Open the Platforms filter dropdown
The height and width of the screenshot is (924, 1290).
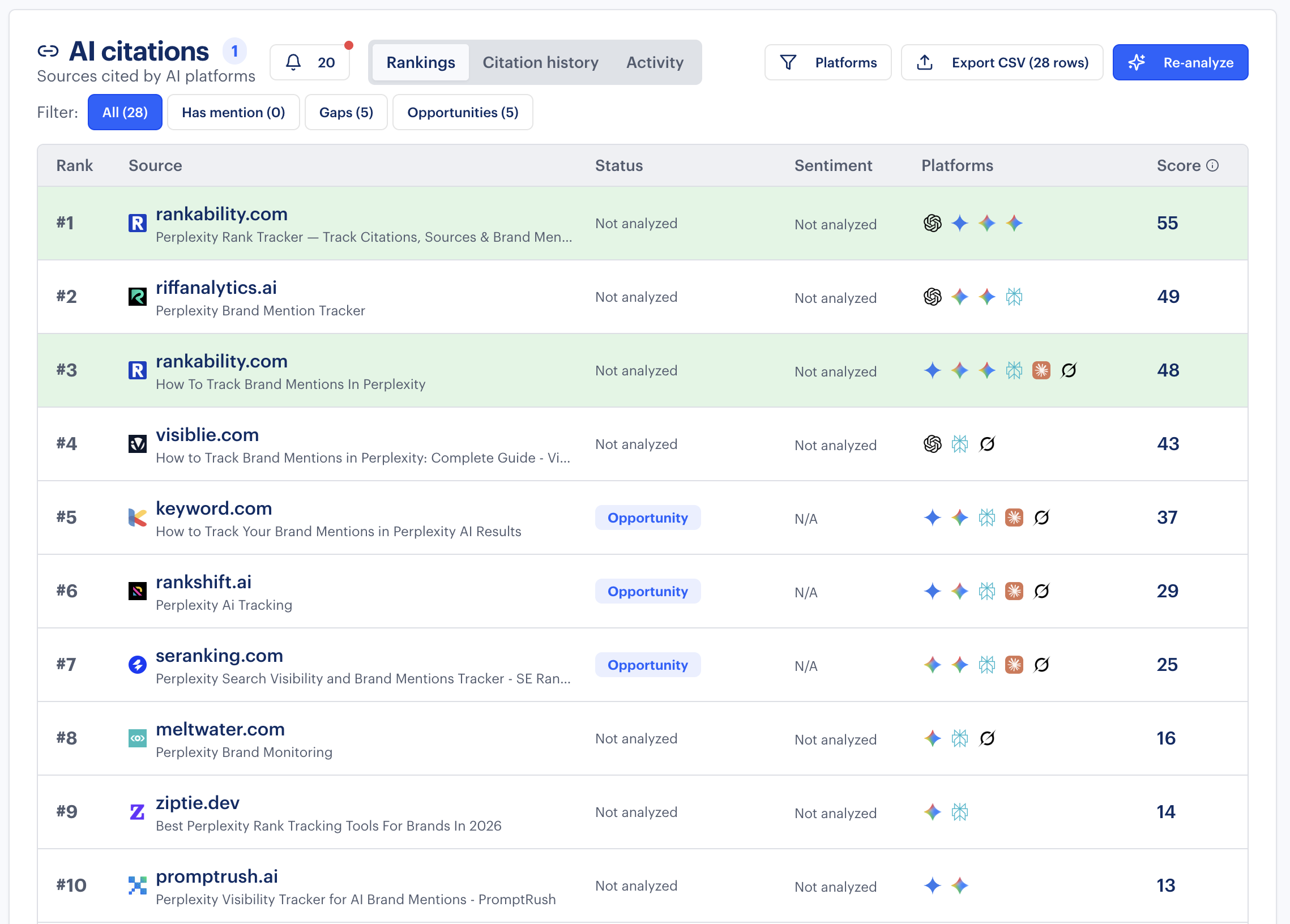pyautogui.click(x=827, y=62)
